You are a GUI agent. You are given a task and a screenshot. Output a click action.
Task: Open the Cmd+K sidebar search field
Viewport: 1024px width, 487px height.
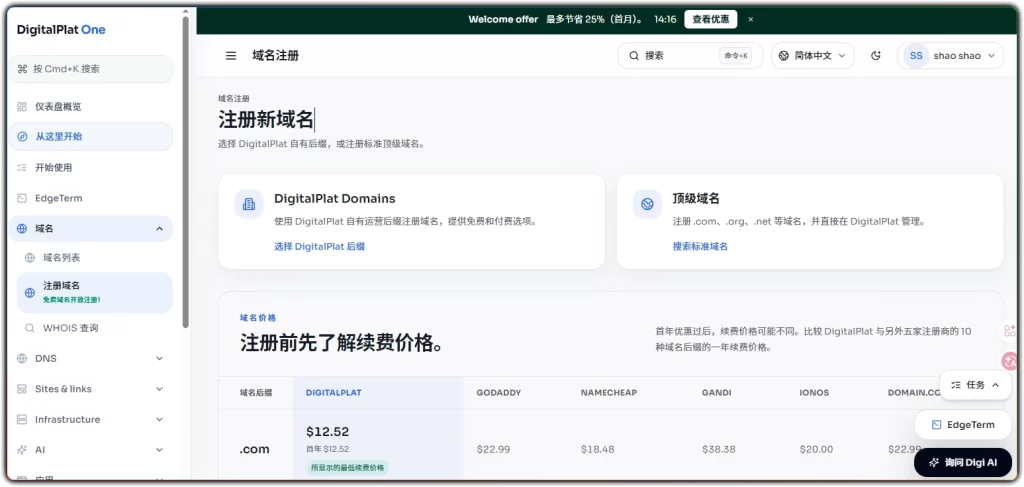click(91, 69)
